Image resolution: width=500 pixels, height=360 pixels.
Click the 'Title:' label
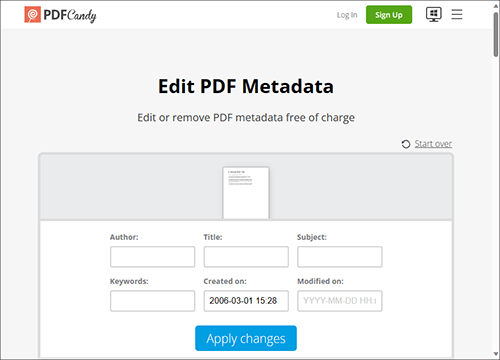(213, 237)
